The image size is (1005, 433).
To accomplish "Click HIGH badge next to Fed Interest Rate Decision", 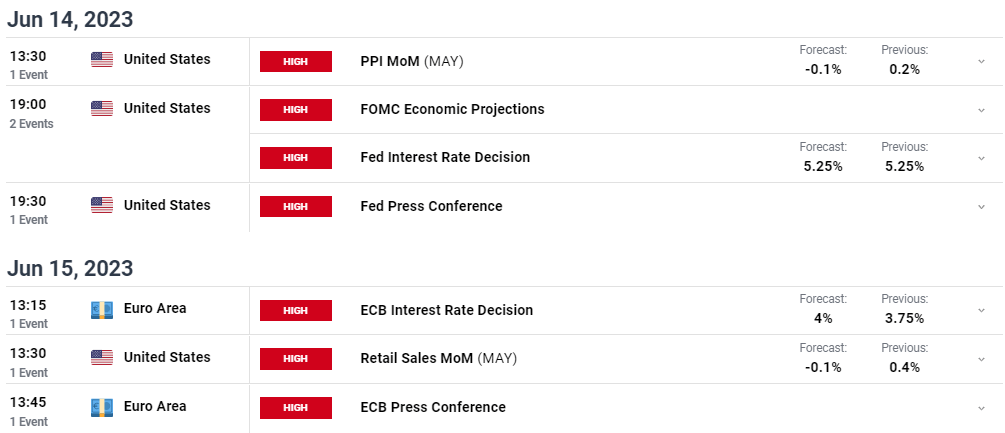I will click(x=295, y=158).
